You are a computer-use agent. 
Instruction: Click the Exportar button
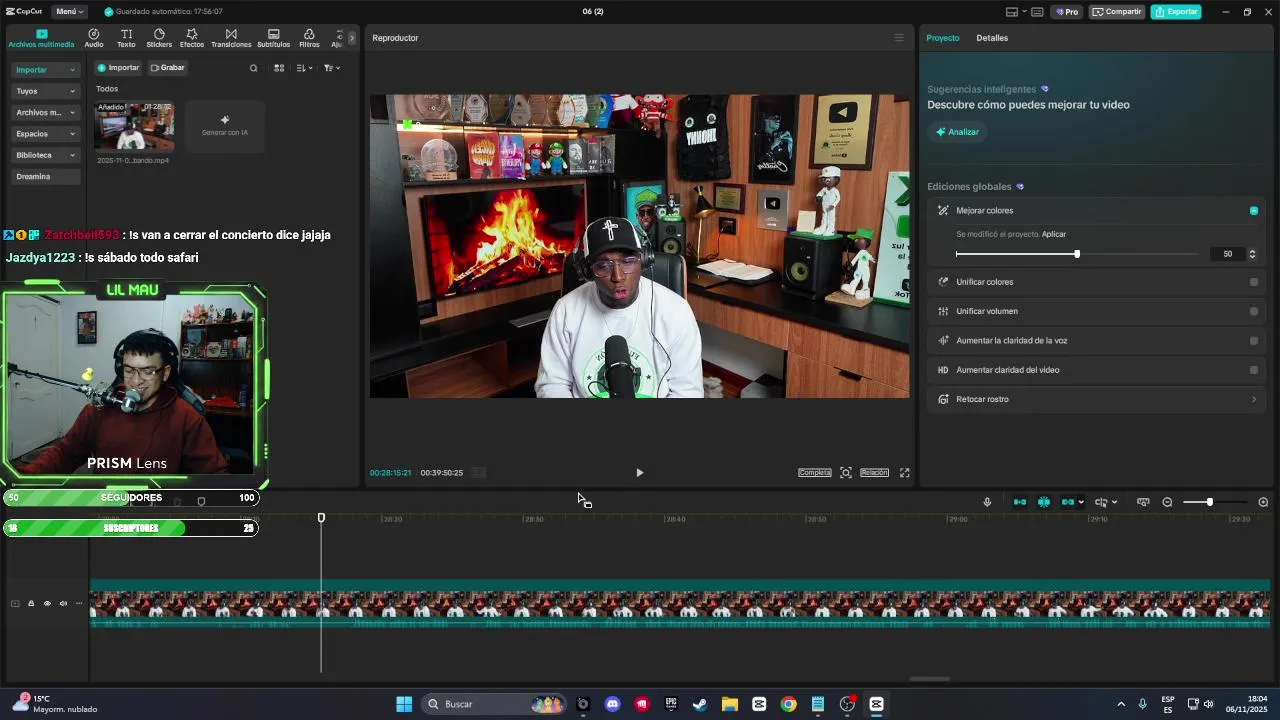[x=1176, y=12]
